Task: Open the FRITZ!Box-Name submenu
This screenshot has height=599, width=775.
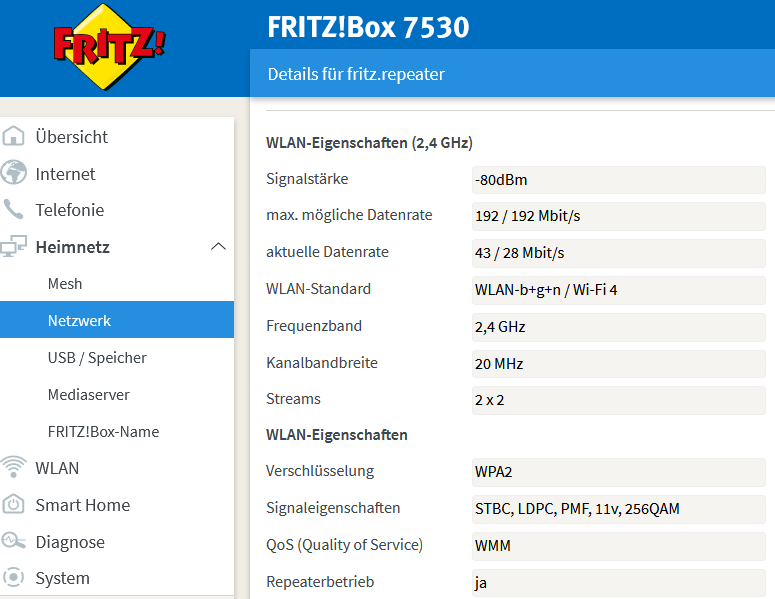Action: 103,431
